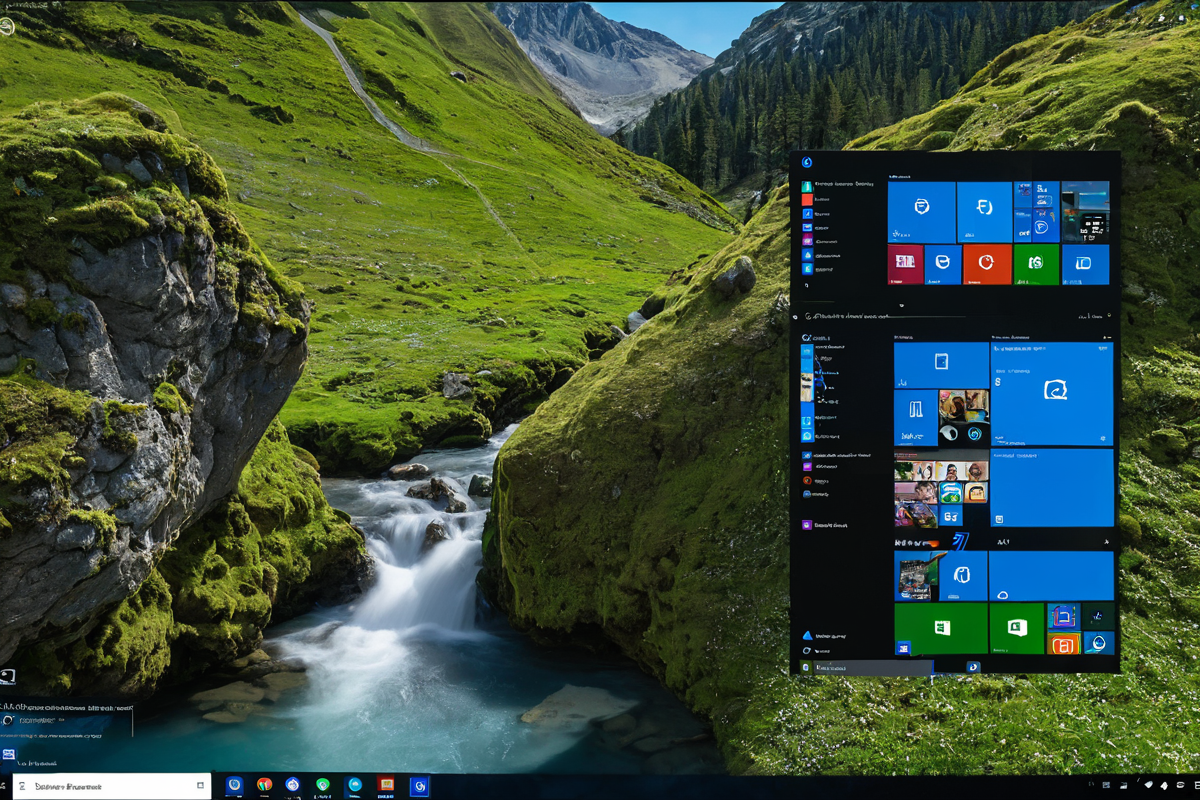The height and width of the screenshot is (800, 1200).
Task: Open the small orange tile in the bottom tile group
Action: pyautogui.click(x=1063, y=643)
